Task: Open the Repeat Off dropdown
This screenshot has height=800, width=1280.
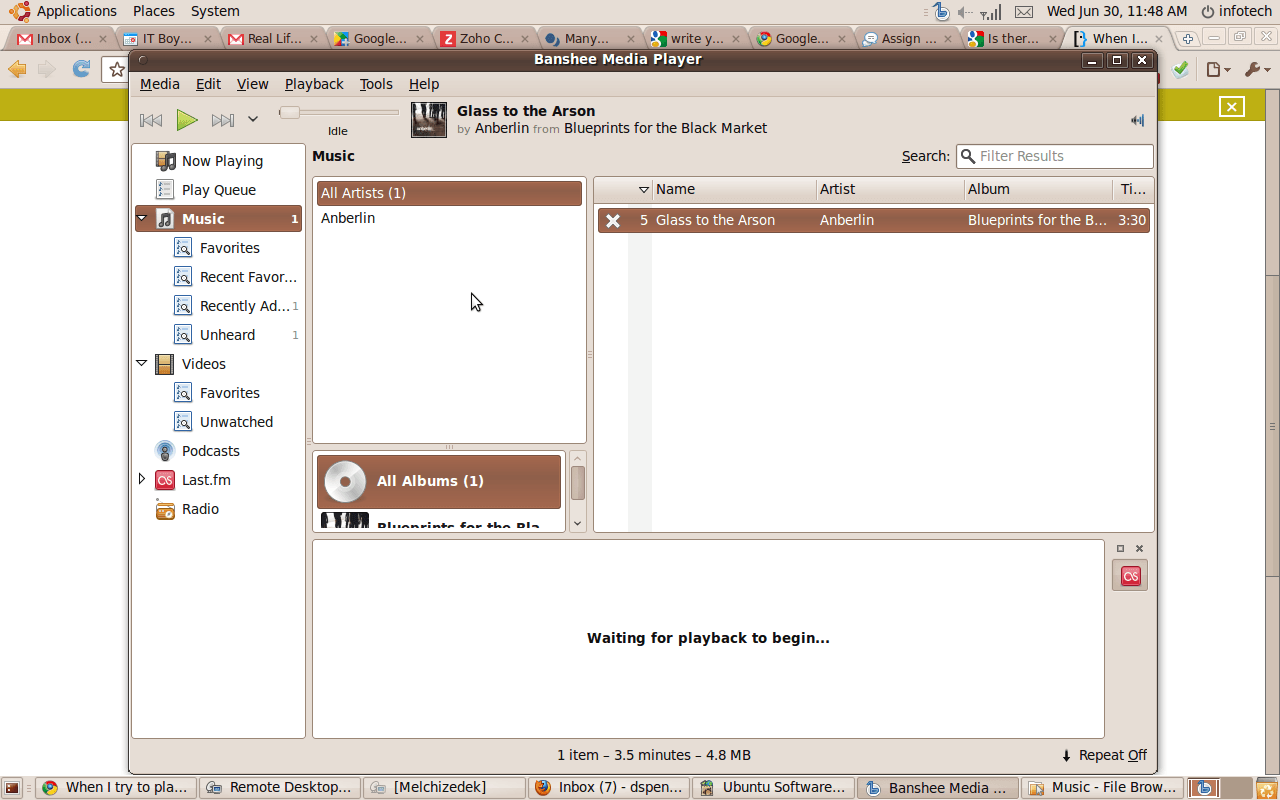Action: (1104, 755)
